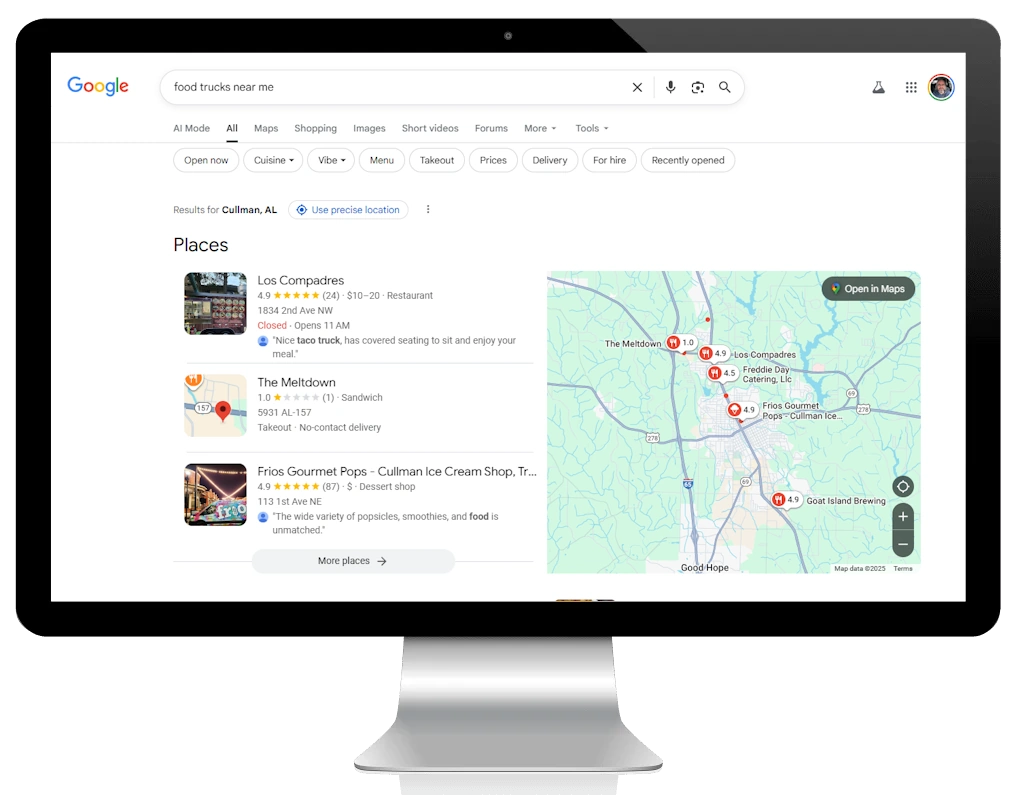Open the Vibe filter dropdown
The image size is (1024, 795).
(x=331, y=161)
